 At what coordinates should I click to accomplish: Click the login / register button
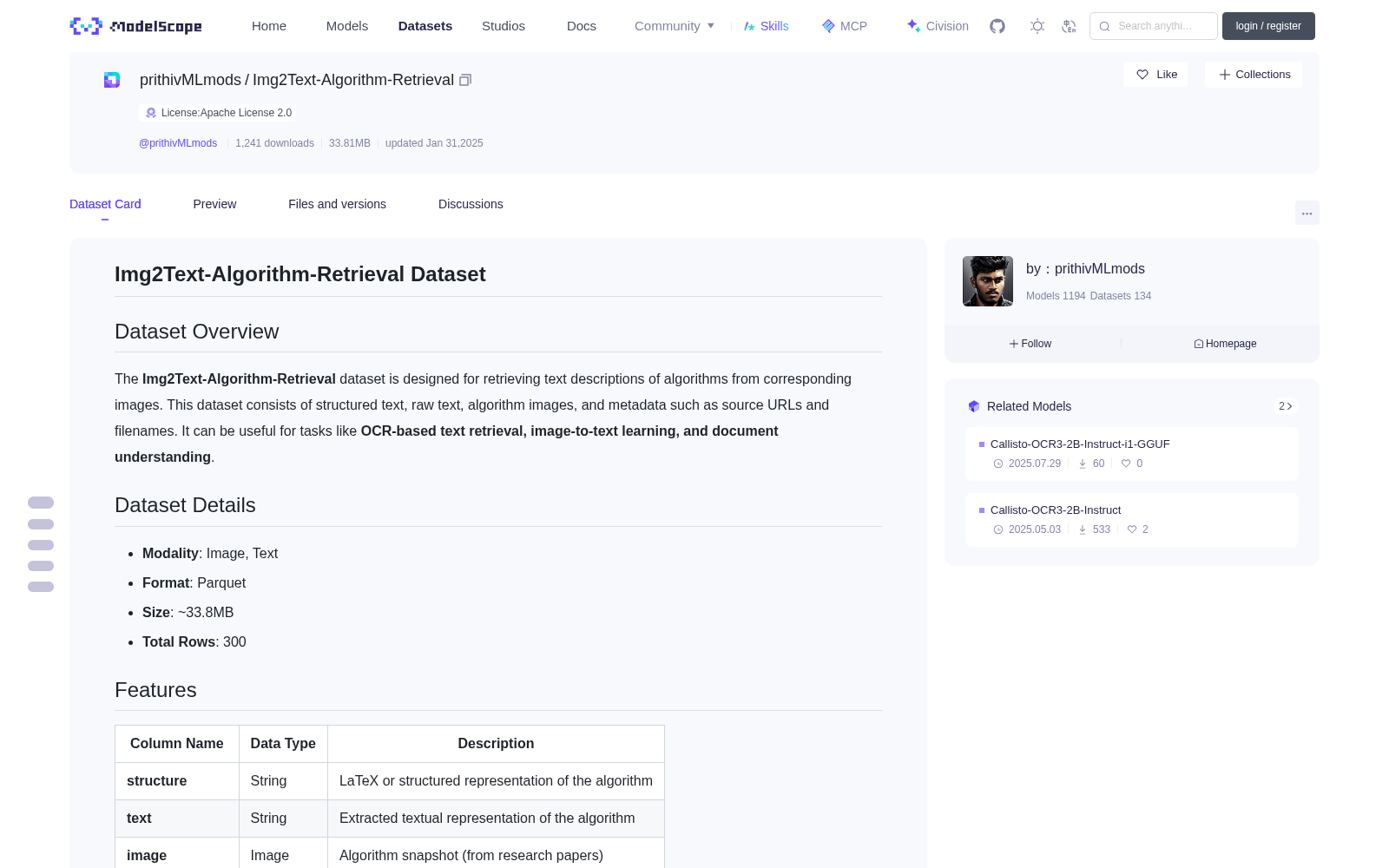point(1268,26)
